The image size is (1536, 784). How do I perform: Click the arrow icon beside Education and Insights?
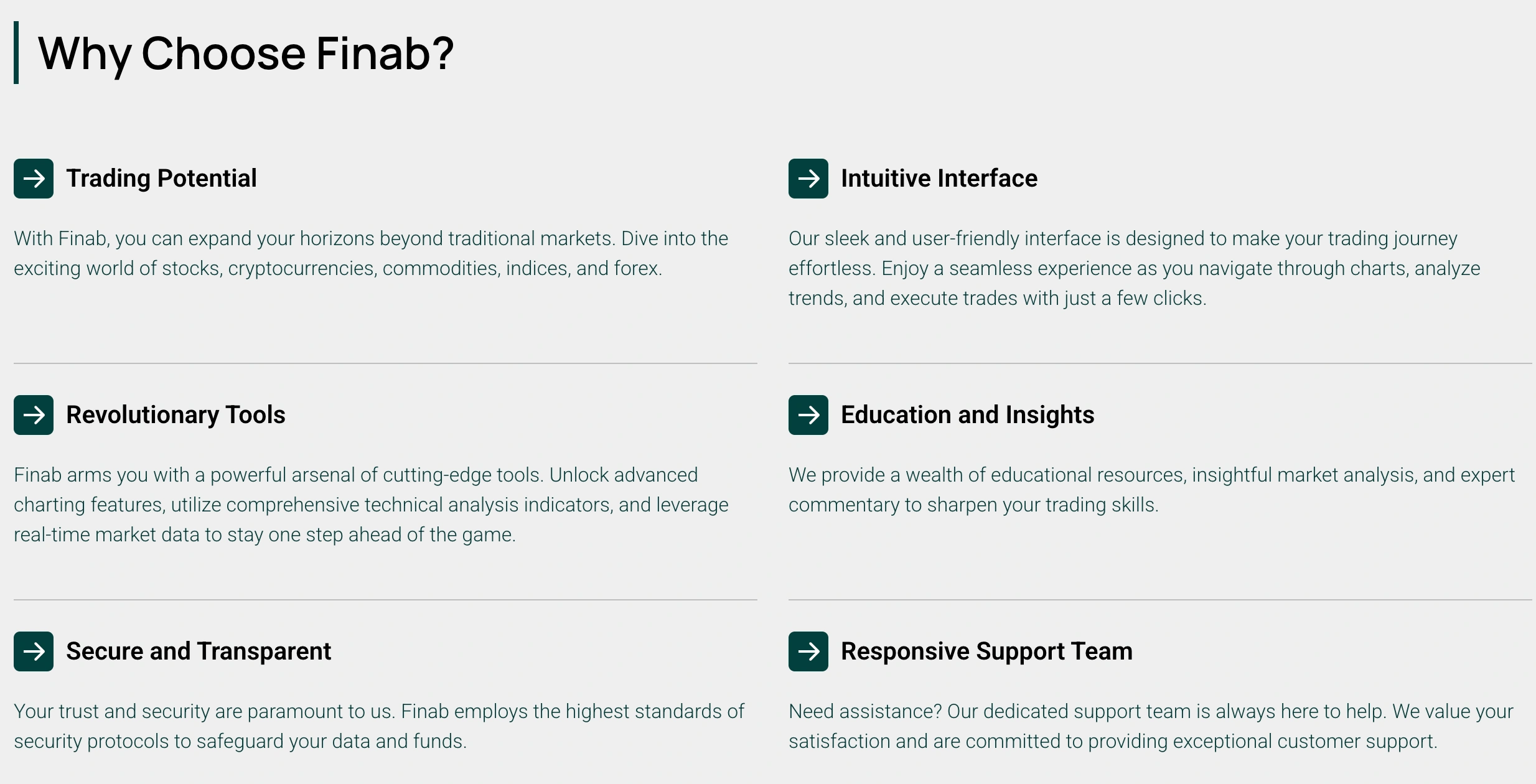[x=808, y=415]
